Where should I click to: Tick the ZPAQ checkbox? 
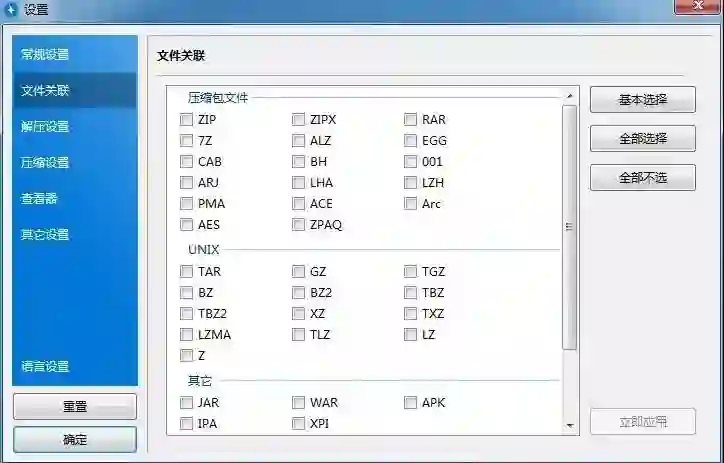pos(298,225)
